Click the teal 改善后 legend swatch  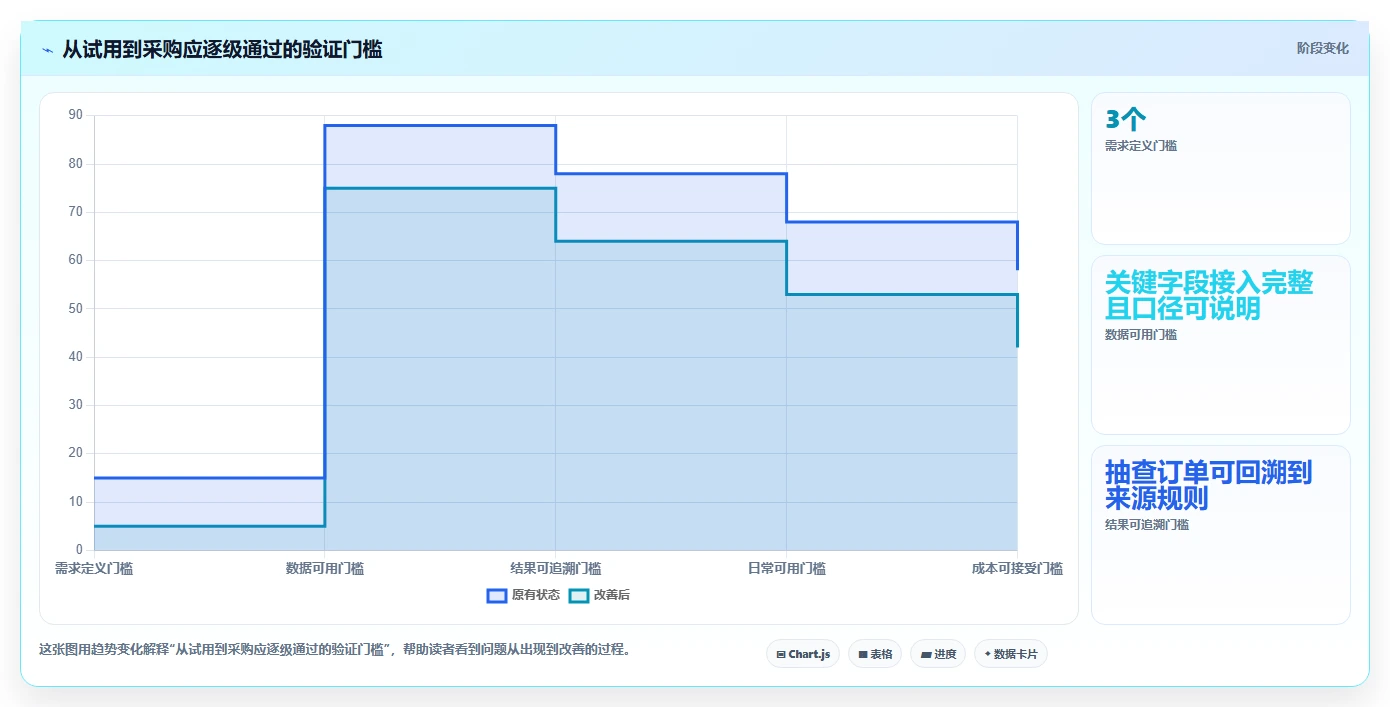coord(578,595)
